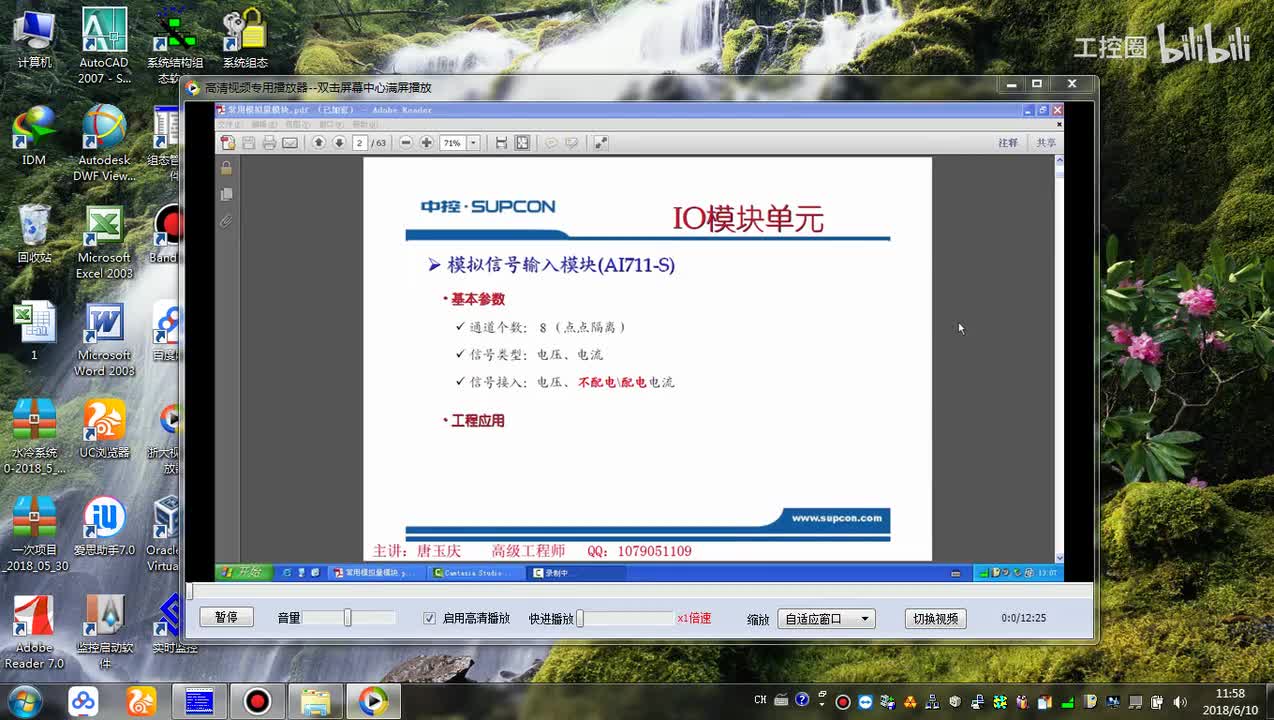Click Adobe Reader print icon
Viewport: 1274px width, 720px height.
click(269, 143)
